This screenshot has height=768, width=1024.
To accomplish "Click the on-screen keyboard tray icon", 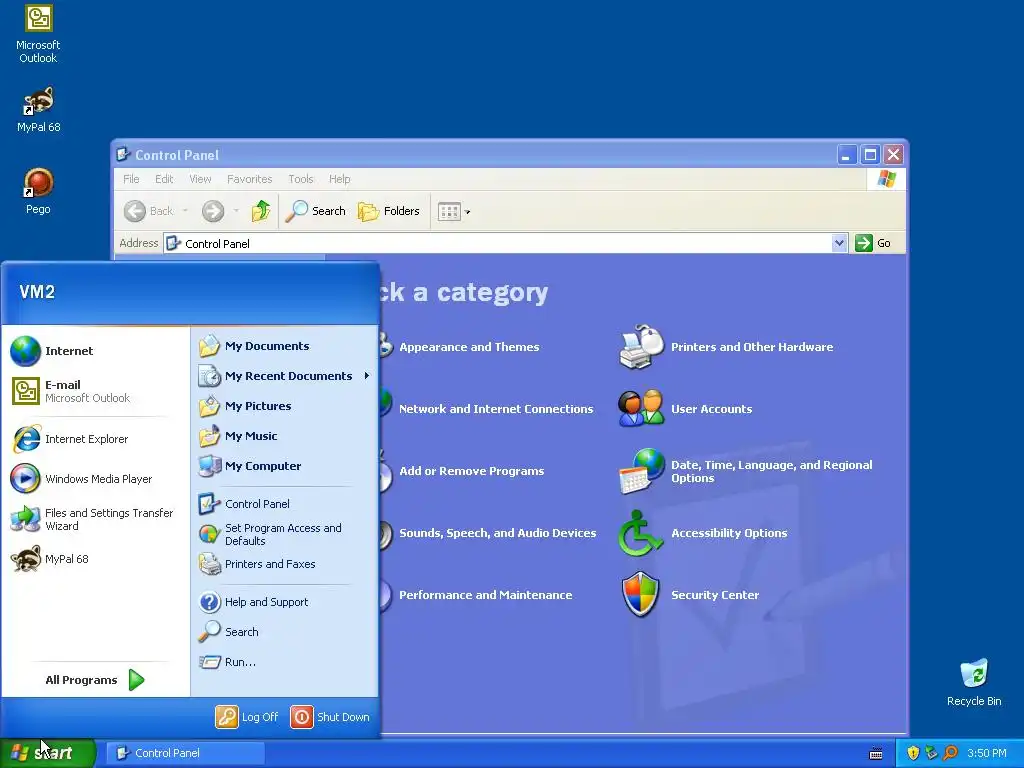I will pos(876,754).
